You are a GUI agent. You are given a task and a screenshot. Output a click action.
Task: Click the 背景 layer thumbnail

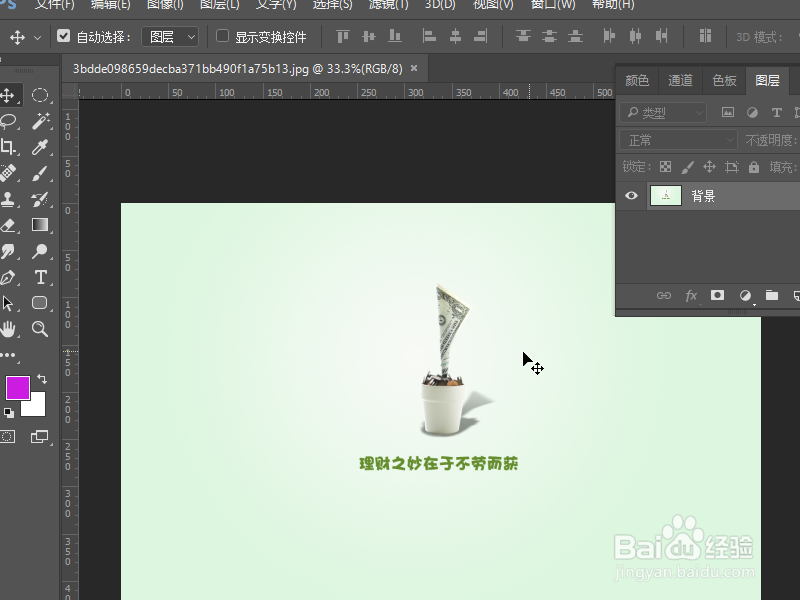[x=666, y=195]
